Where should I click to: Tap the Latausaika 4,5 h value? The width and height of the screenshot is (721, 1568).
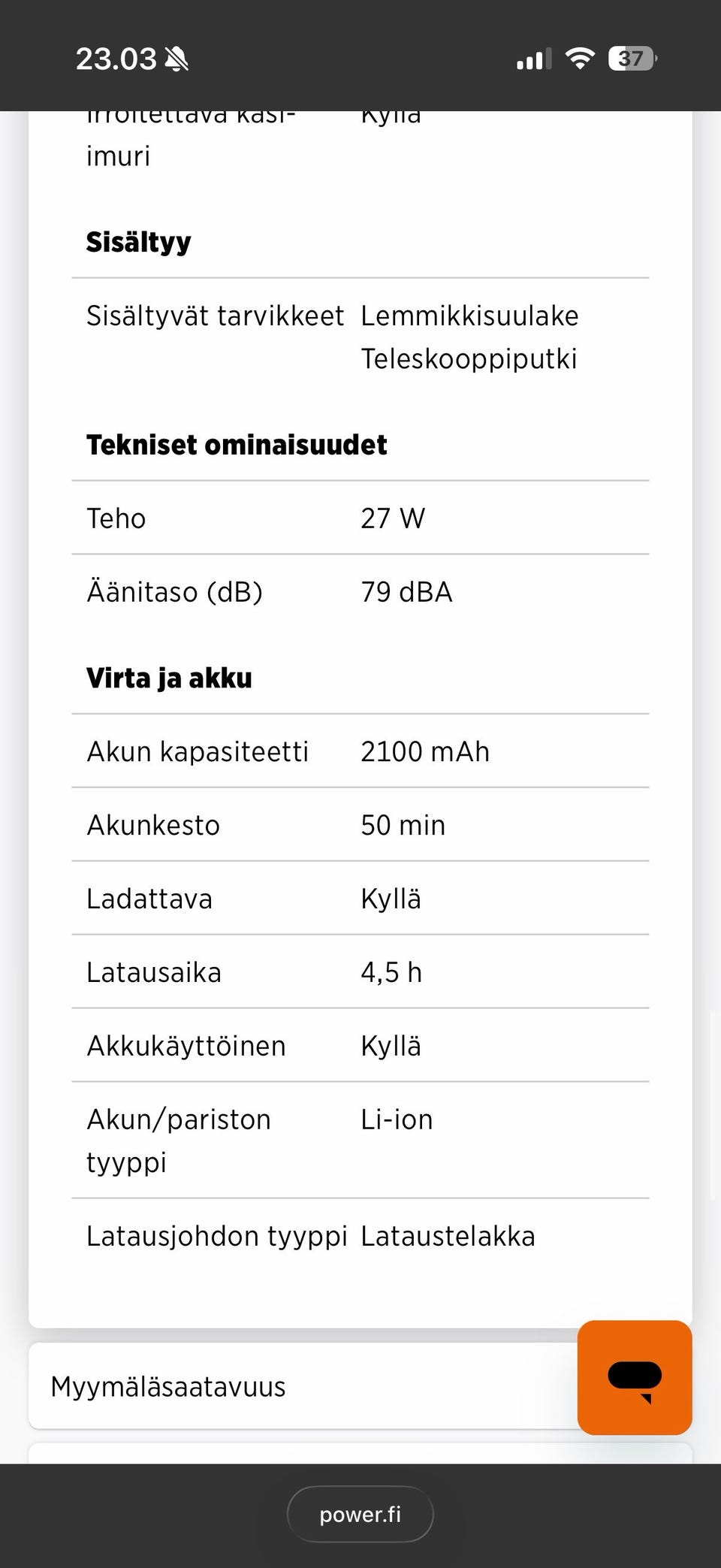[391, 972]
